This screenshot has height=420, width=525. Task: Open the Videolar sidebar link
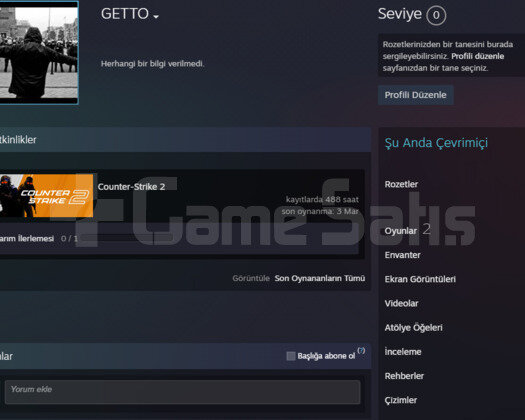click(x=401, y=303)
